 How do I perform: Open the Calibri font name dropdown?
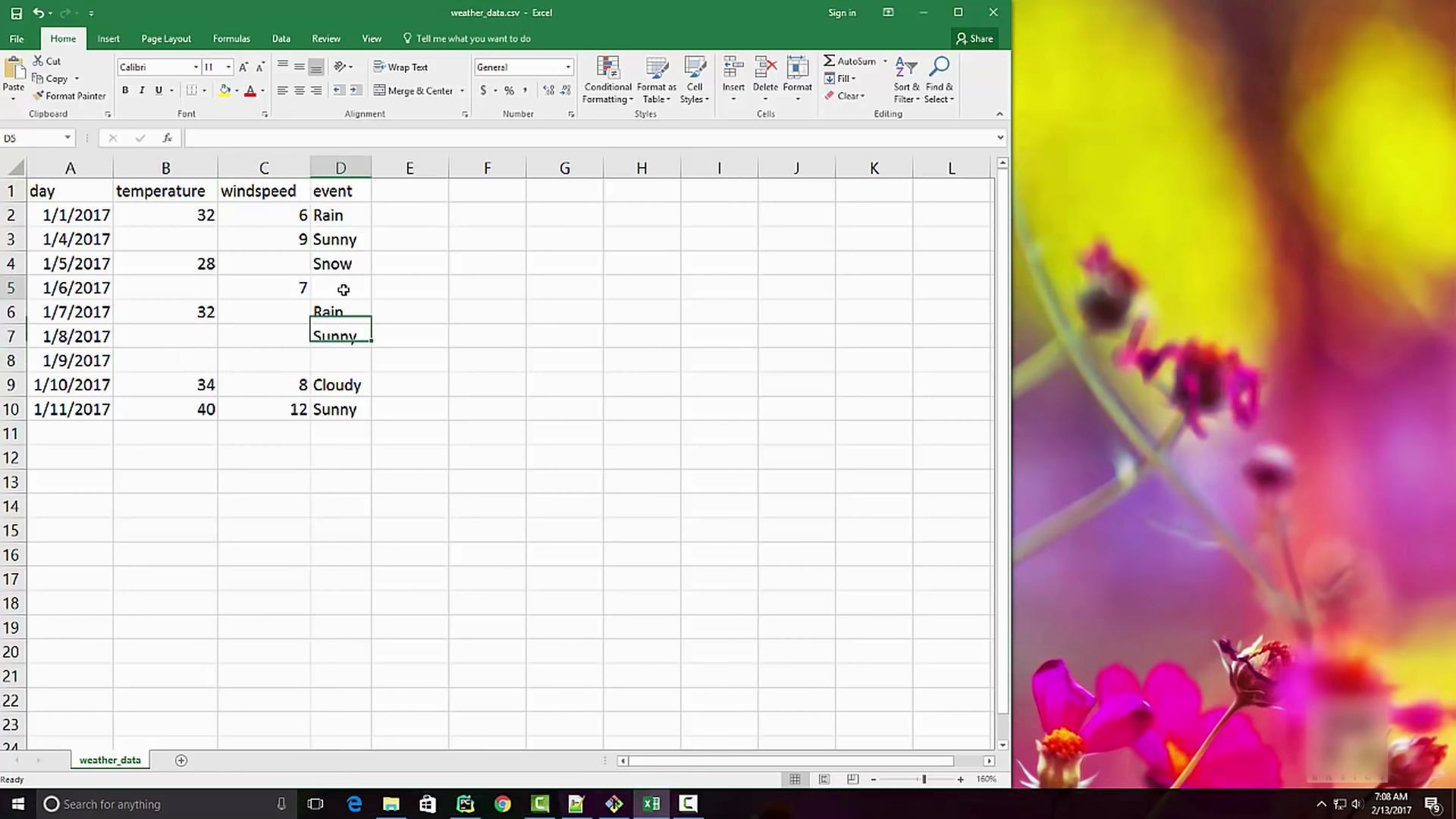point(196,67)
